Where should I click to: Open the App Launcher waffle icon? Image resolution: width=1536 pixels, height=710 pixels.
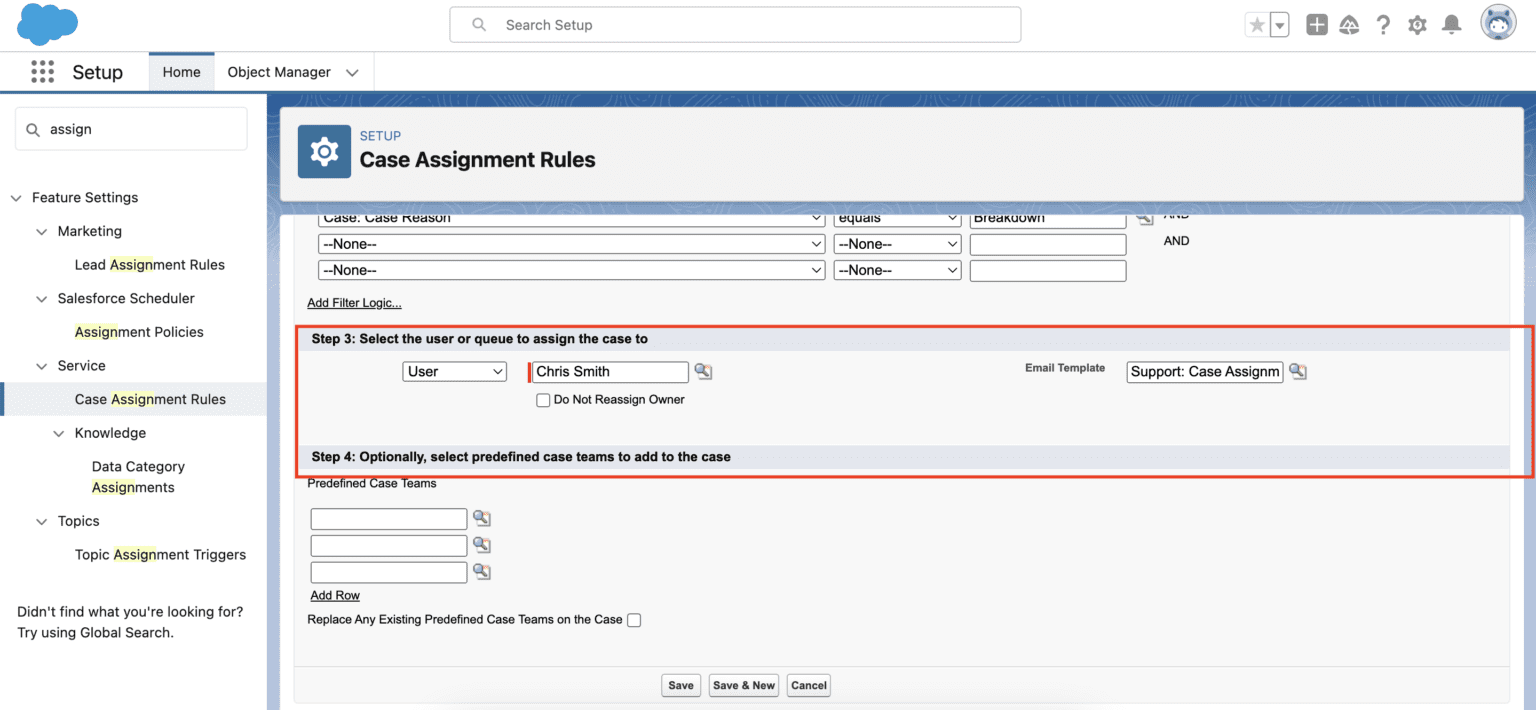pos(42,71)
